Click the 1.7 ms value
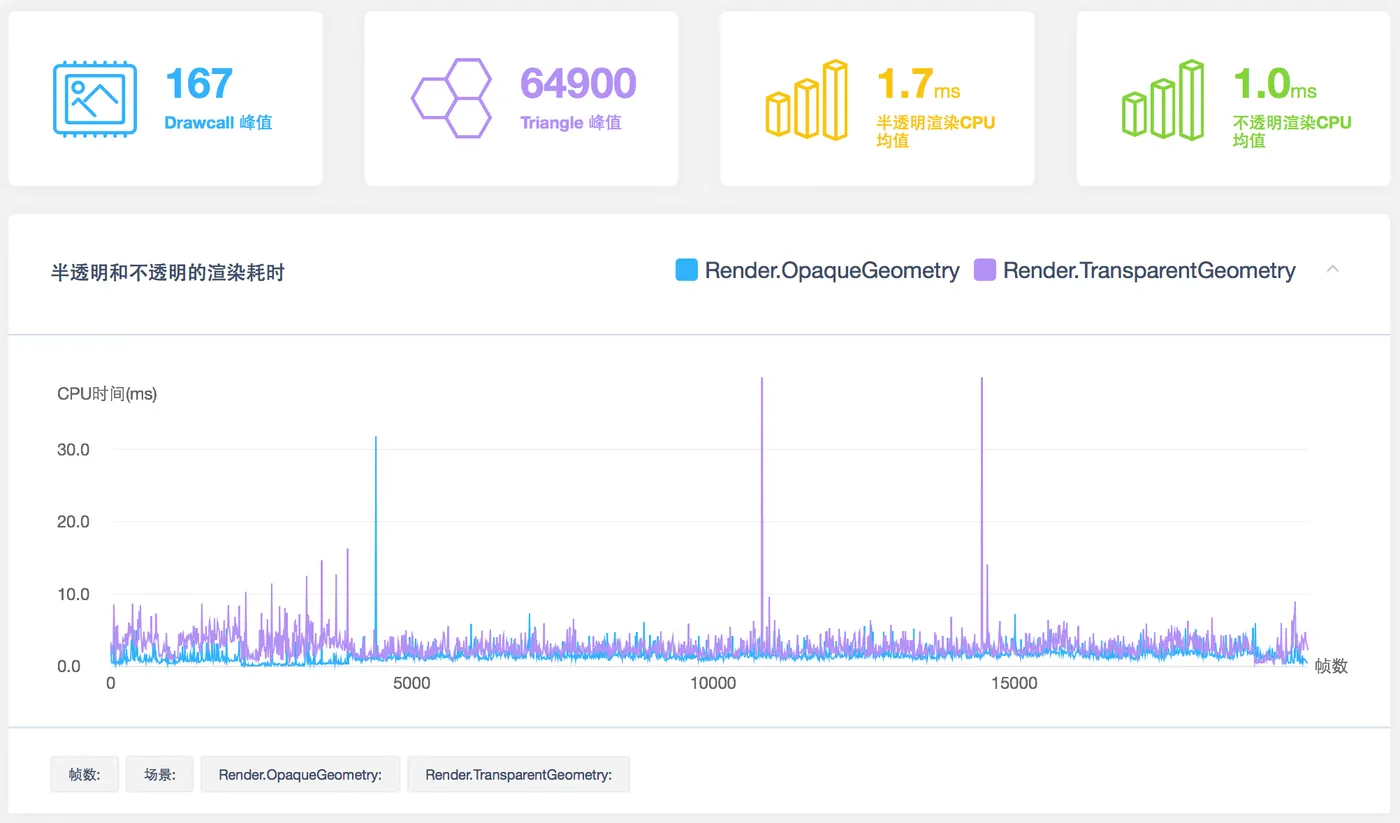 point(918,84)
